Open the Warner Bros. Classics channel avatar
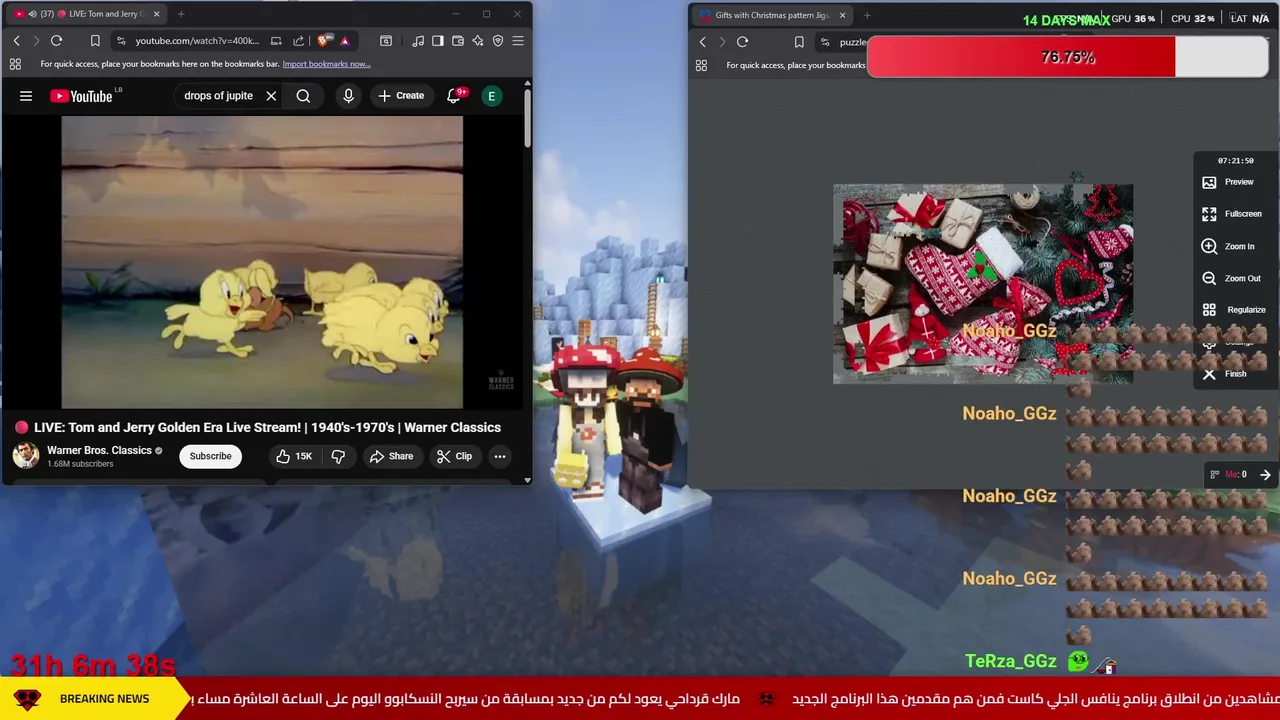This screenshot has width=1280, height=720. pyautogui.click(x=26, y=455)
